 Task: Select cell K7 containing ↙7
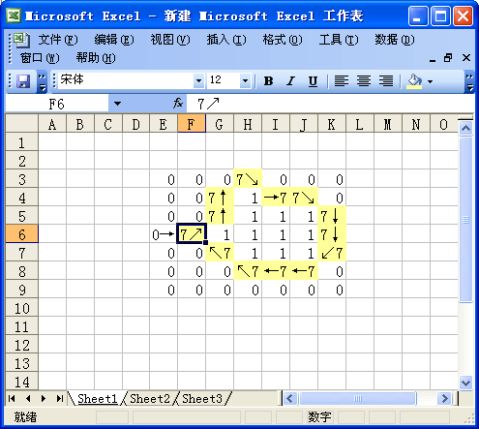click(332, 253)
